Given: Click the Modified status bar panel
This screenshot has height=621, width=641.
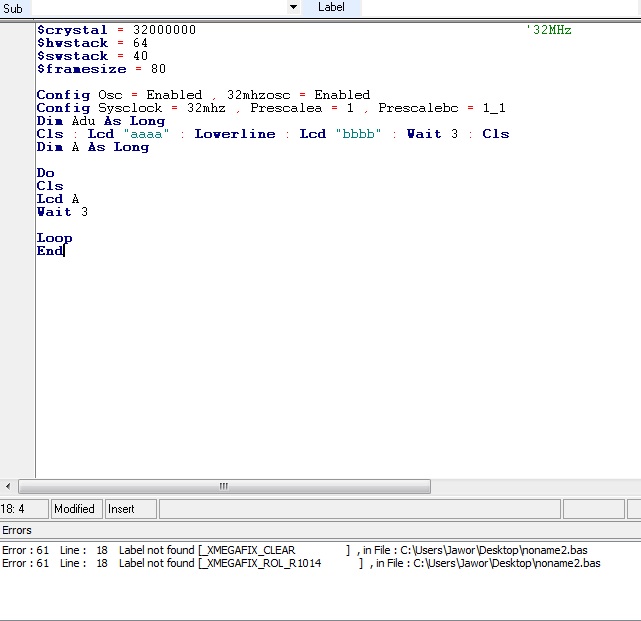Looking at the screenshot, I should tap(75, 509).
